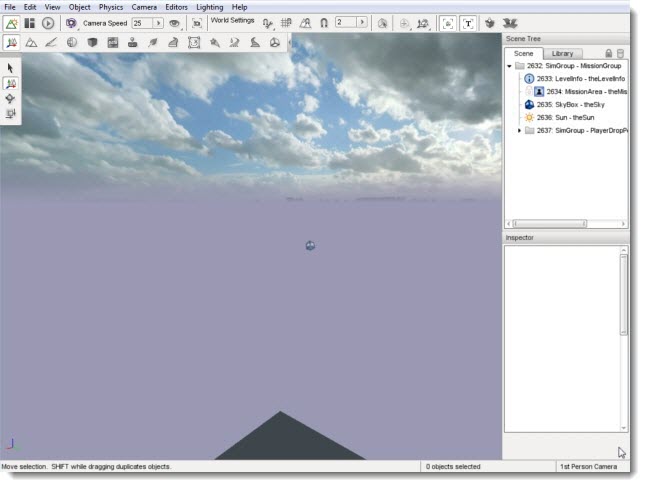Screen dimensions: 645x487
Task: Open the Particle Editor
Action: pos(214,42)
